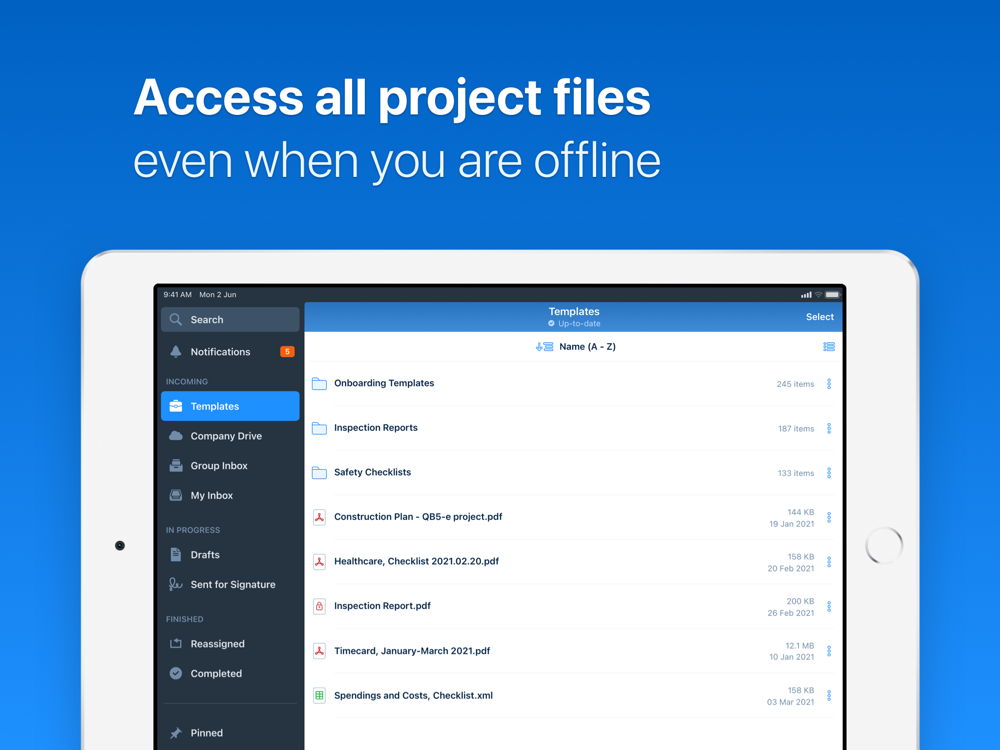The height and width of the screenshot is (750, 1000).
Task: Click the orange notification badge showing 5
Action: click(x=287, y=351)
